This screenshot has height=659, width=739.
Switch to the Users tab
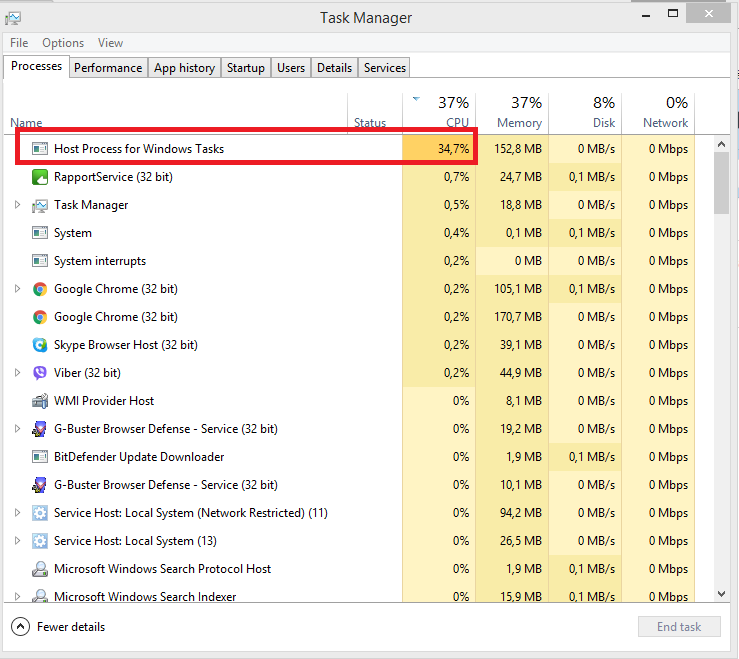tap(291, 68)
